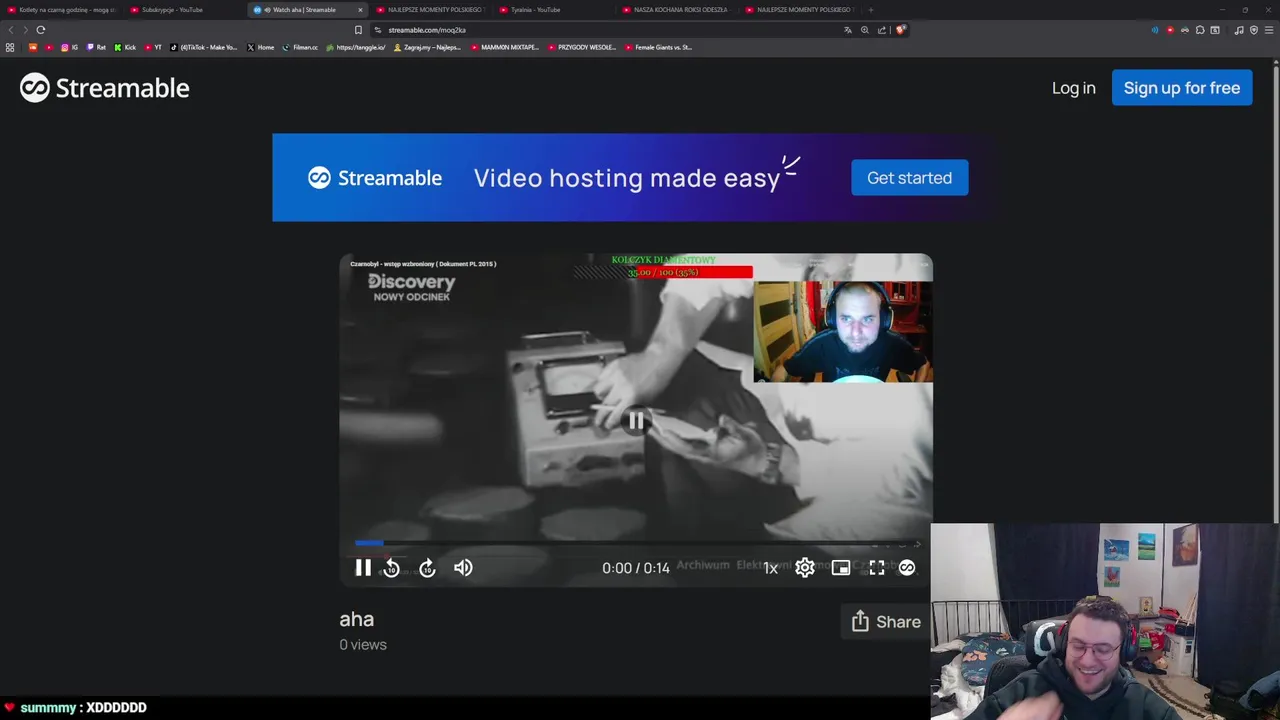The image size is (1280, 720).
Task: Seek along the video progress bar
Action: pyautogui.click(x=636, y=543)
